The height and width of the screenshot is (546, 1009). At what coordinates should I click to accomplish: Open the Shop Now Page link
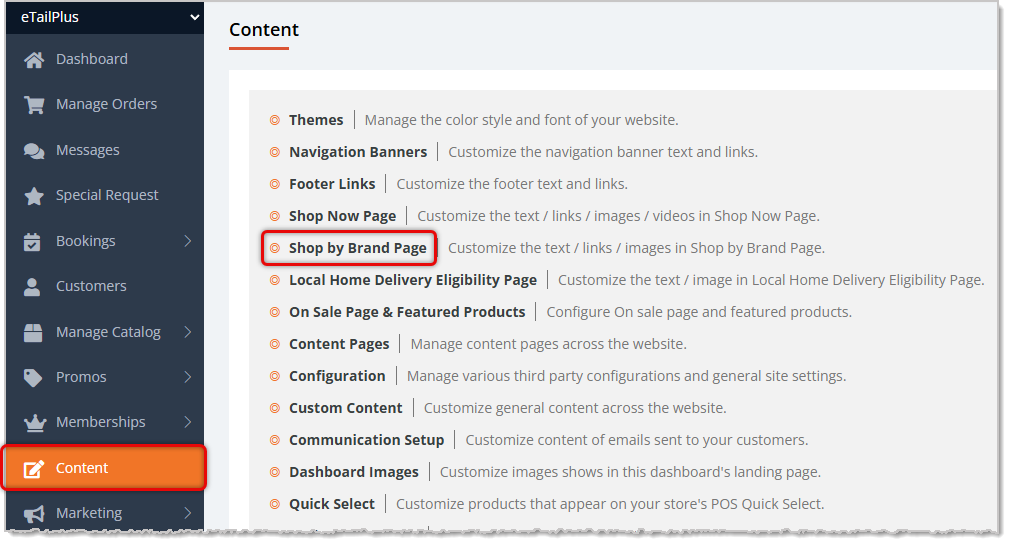(x=342, y=216)
